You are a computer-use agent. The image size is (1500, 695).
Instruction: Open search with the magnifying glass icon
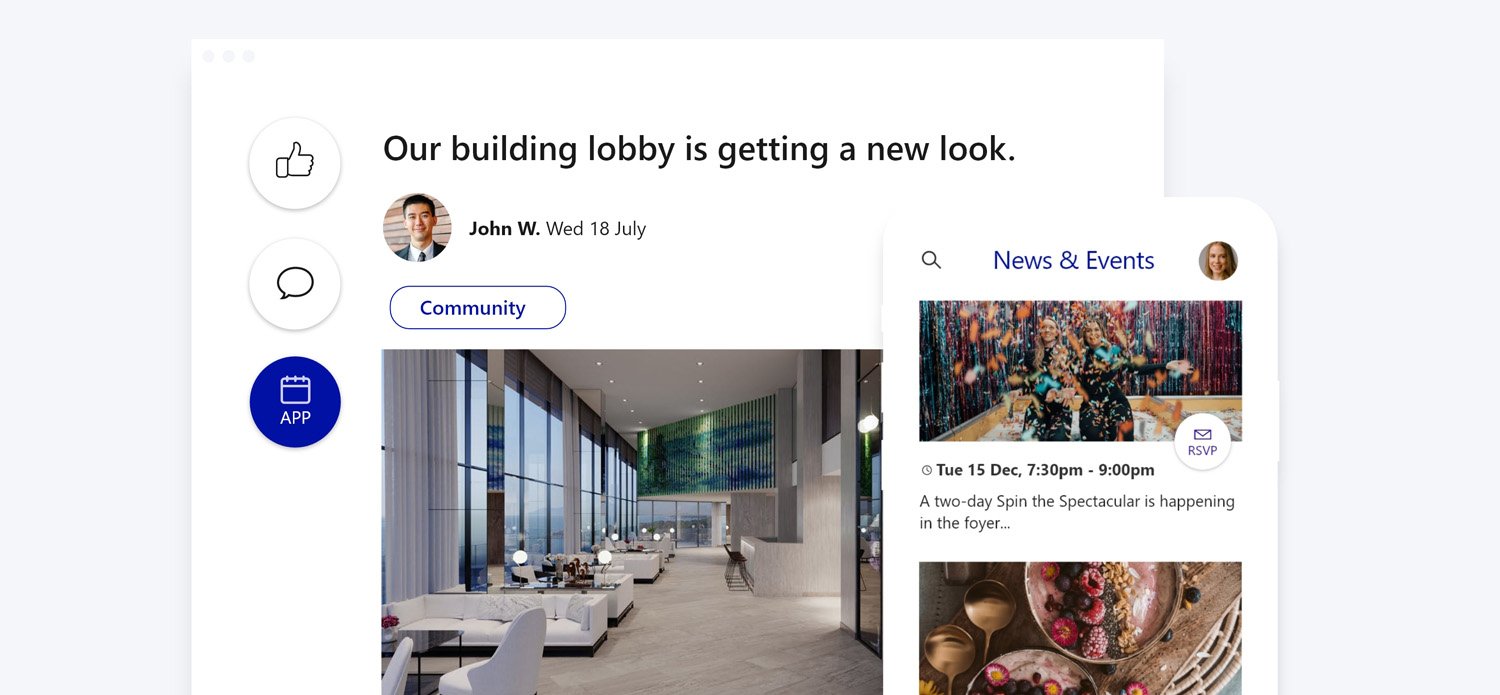coord(931,260)
